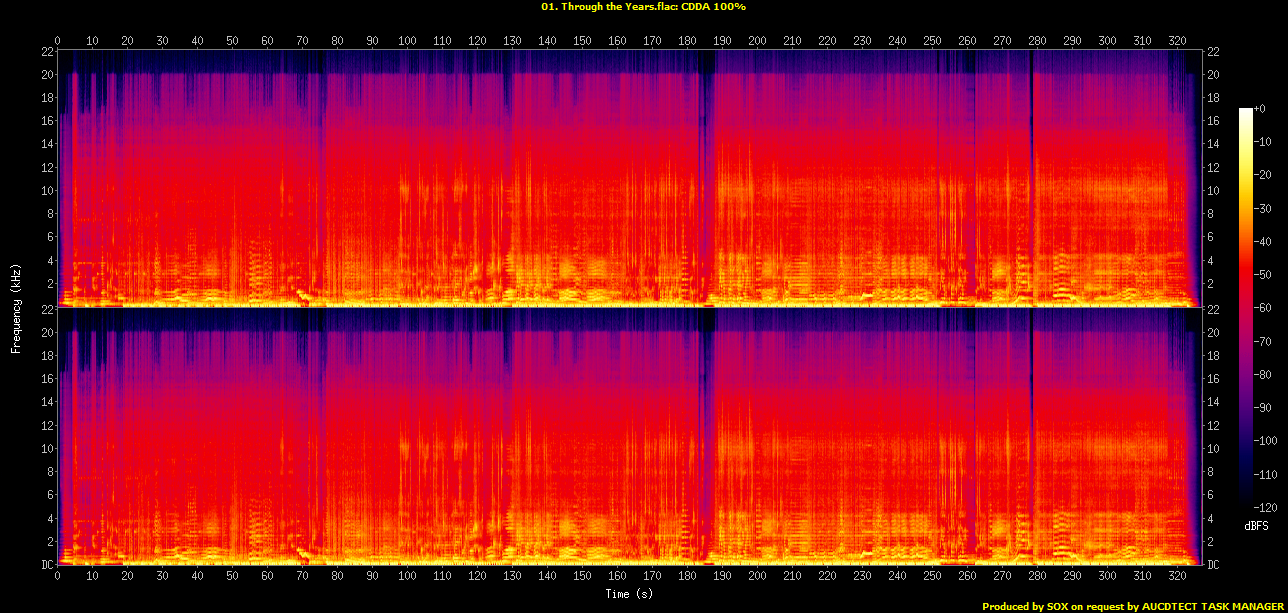Image resolution: width=1288 pixels, height=613 pixels.
Task: Click the 50 second tick on bottom time axis
Action: (232, 577)
